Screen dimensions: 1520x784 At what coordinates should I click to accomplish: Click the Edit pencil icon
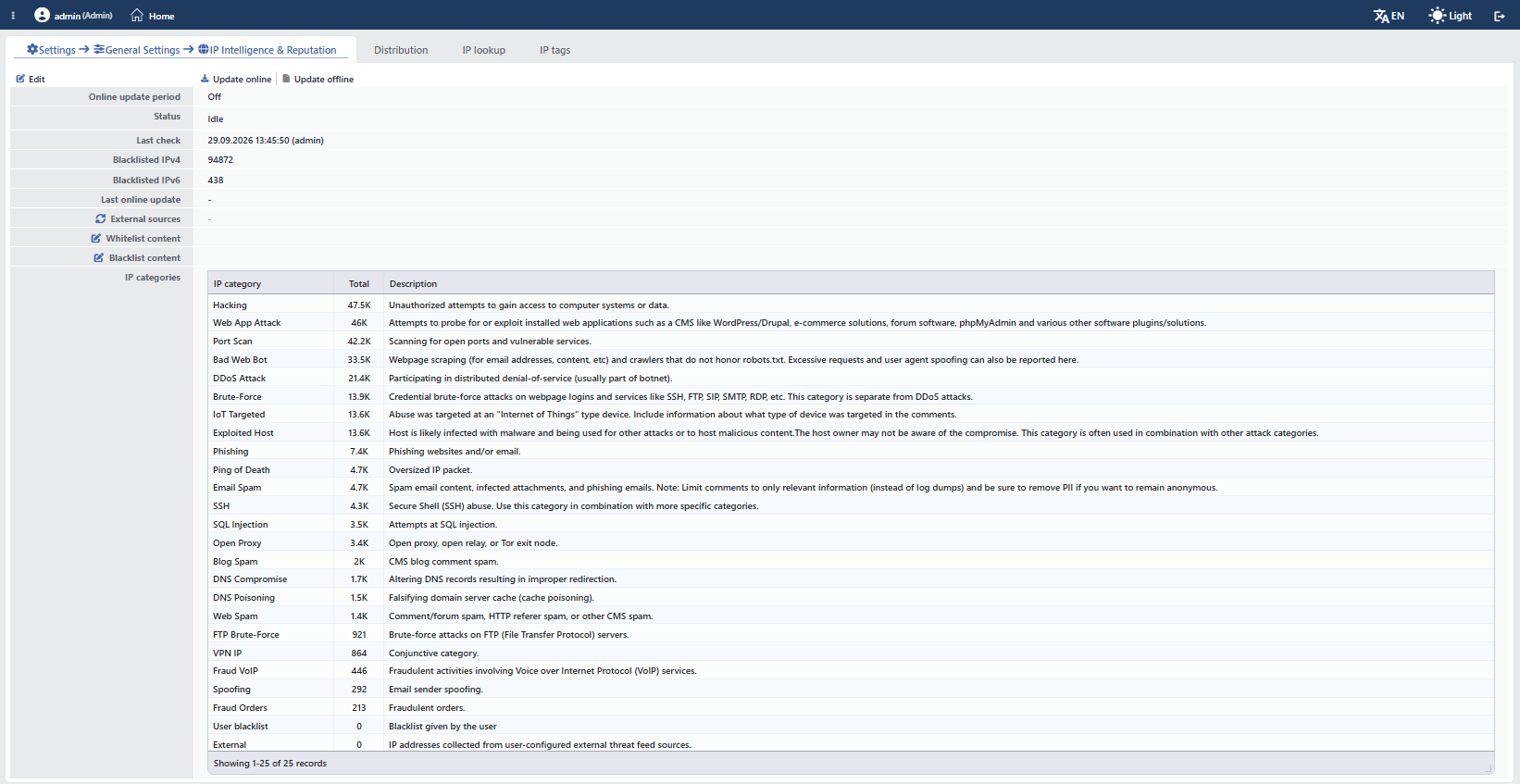coord(20,79)
